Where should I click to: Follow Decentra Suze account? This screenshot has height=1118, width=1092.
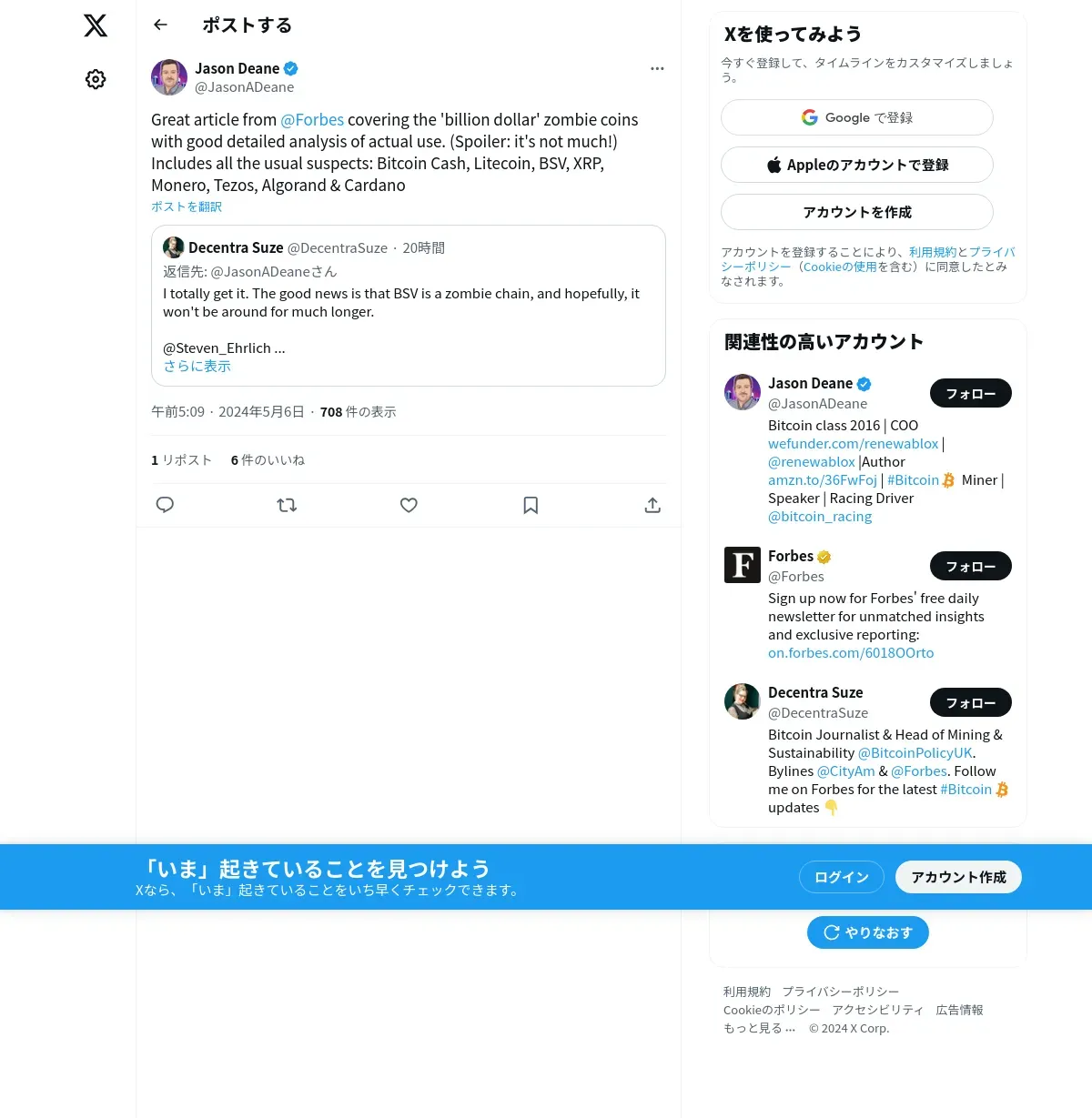point(971,702)
